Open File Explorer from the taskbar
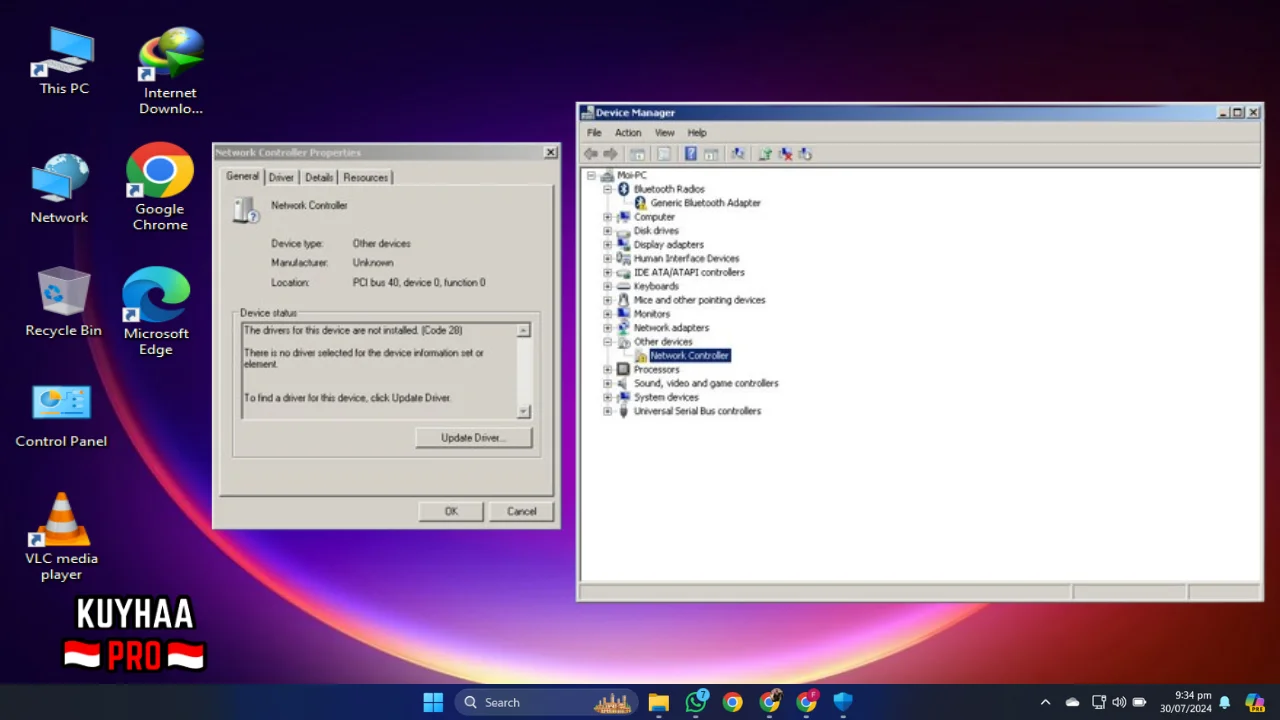The image size is (1280, 720). click(x=658, y=702)
